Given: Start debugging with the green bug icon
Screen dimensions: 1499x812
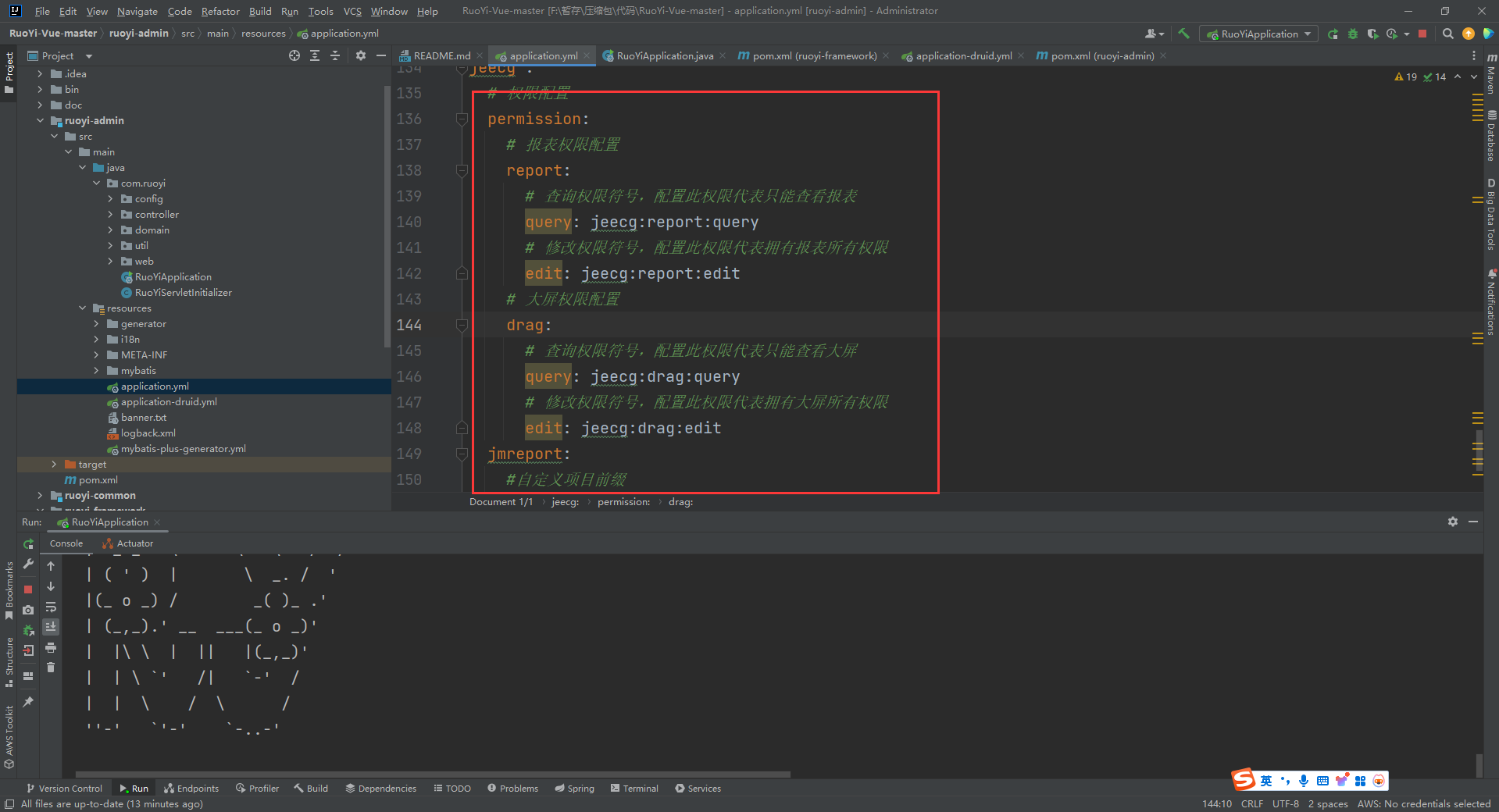Looking at the screenshot, I should pyautogui.click(x=1353, y=34).
